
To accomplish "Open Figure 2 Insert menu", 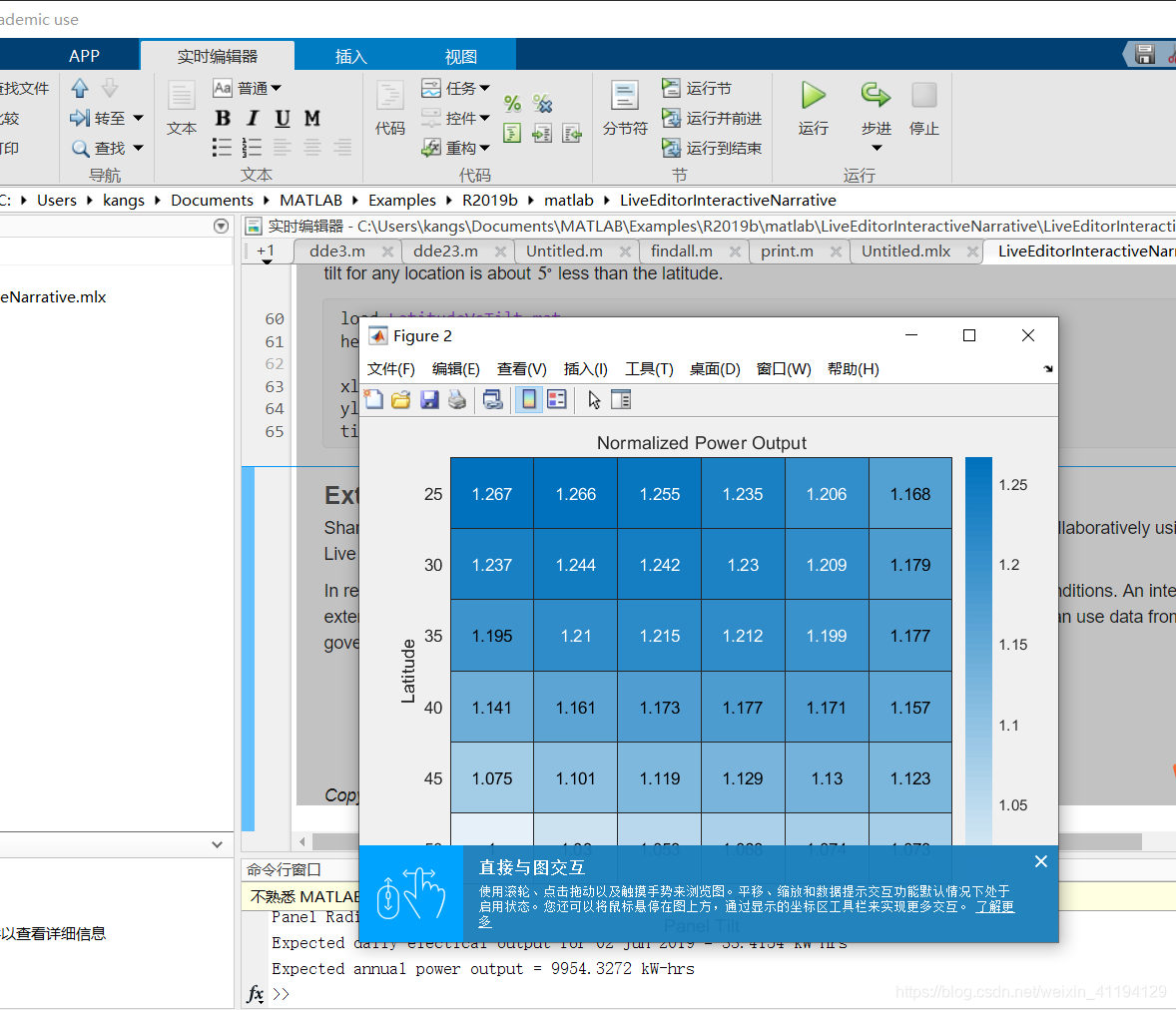I will coord(586,369).
